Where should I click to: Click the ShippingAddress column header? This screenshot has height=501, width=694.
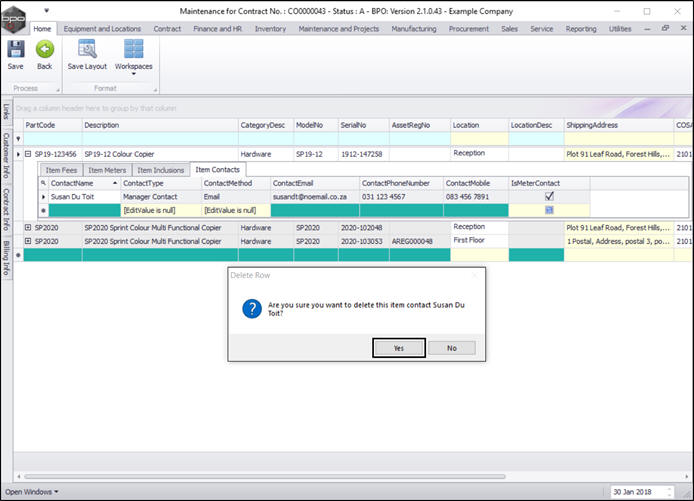(619, 125)
